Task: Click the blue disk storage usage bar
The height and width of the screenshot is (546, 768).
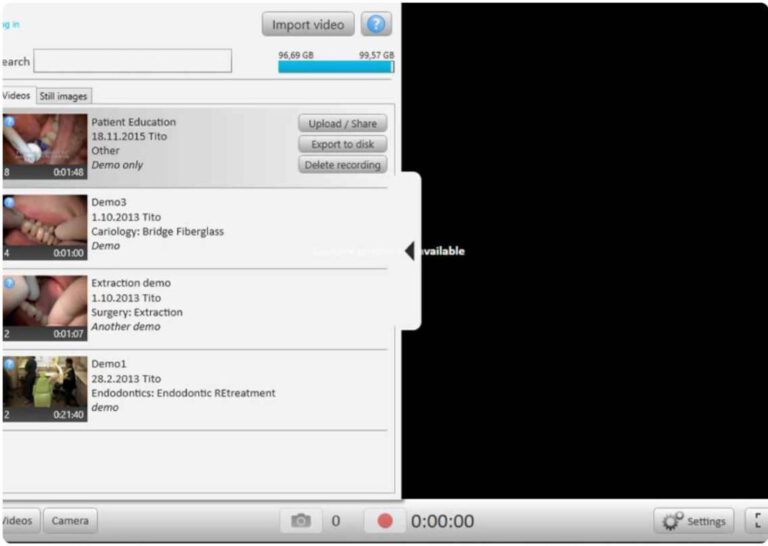Action: click(335, 67)
